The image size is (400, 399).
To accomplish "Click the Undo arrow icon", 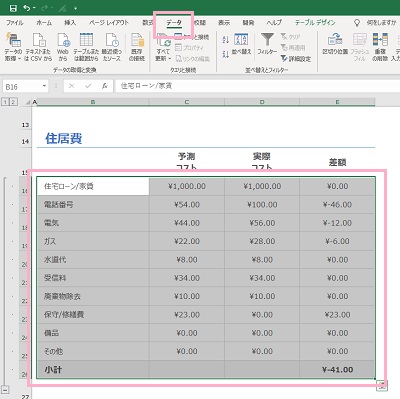I will point(27,8).
